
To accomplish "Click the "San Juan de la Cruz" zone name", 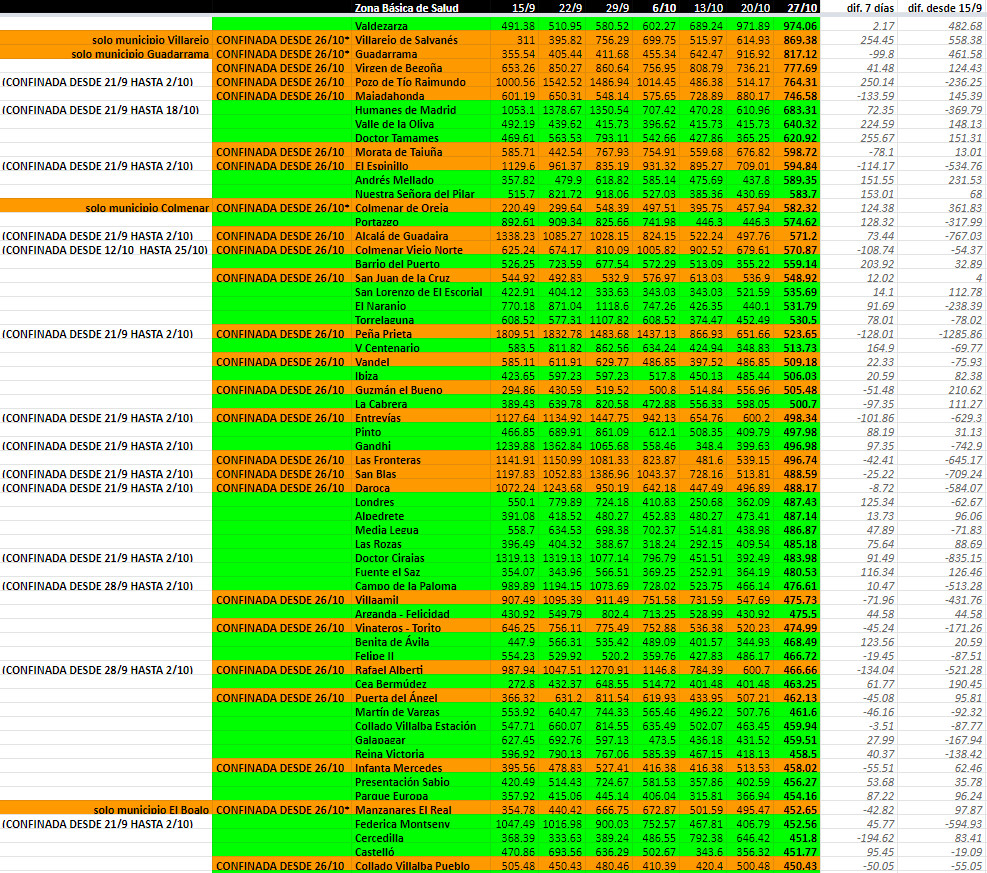I will point(402,278).
